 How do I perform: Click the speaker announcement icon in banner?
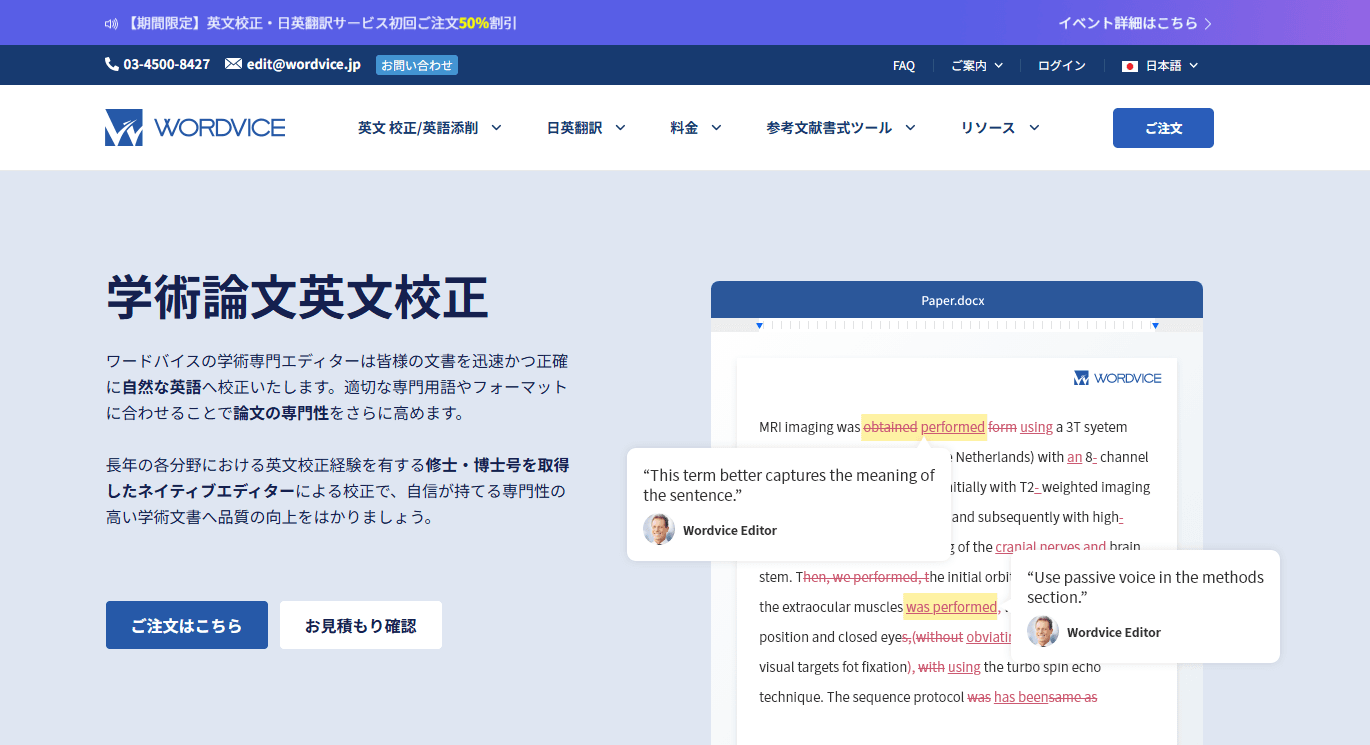click(111, 23)
